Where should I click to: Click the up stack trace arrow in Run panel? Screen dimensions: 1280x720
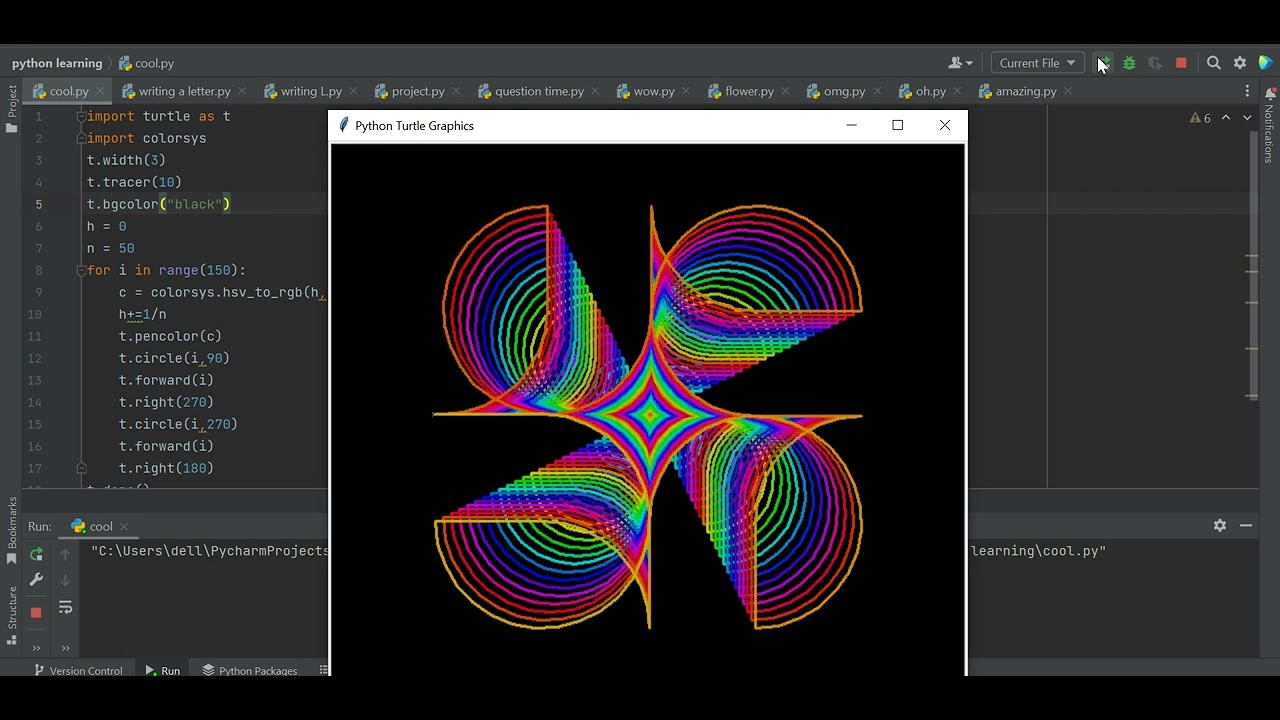click(65, 554)
